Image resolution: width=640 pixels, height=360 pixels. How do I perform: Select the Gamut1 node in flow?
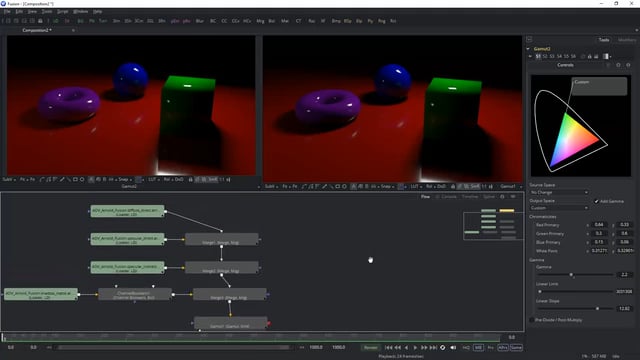click(231, 323)
